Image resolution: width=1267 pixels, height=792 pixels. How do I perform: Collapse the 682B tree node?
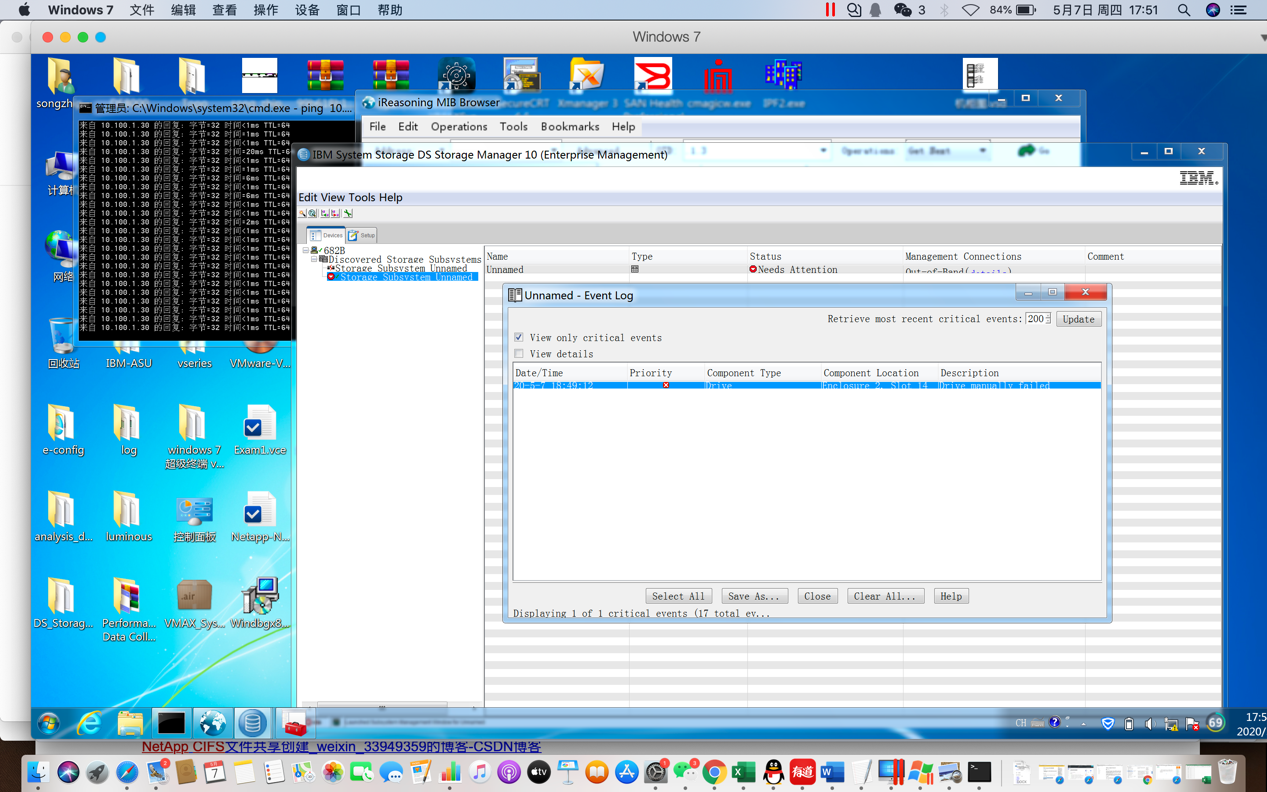(306, 251)
